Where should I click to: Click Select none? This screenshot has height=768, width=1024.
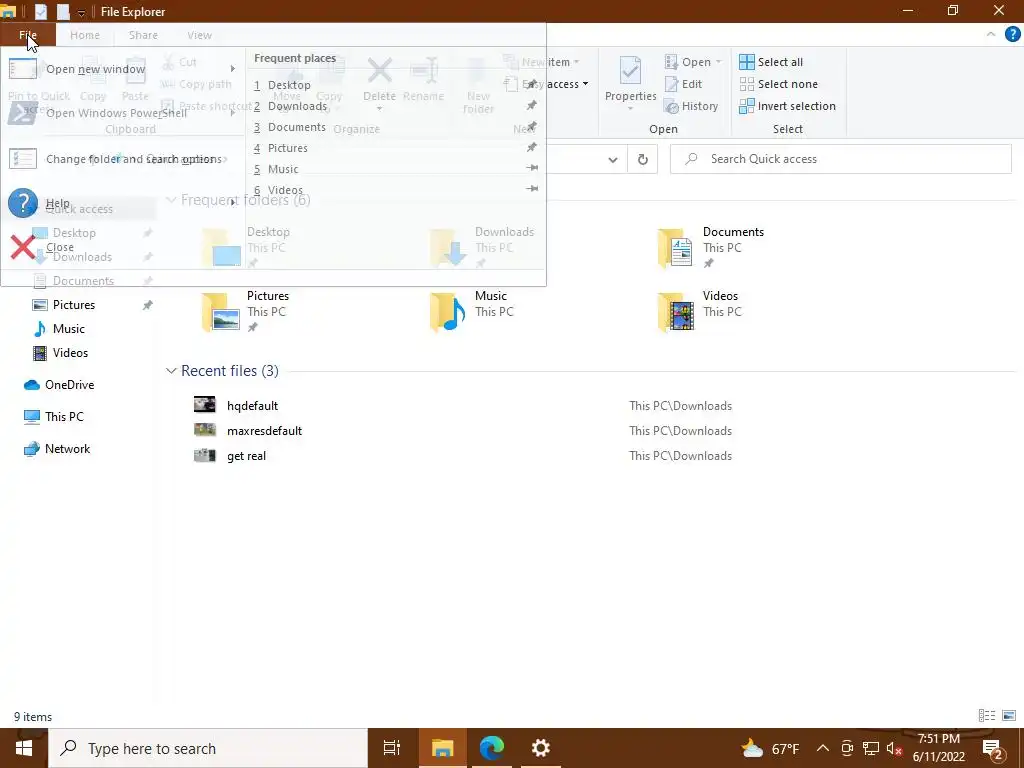click(778, 84)
